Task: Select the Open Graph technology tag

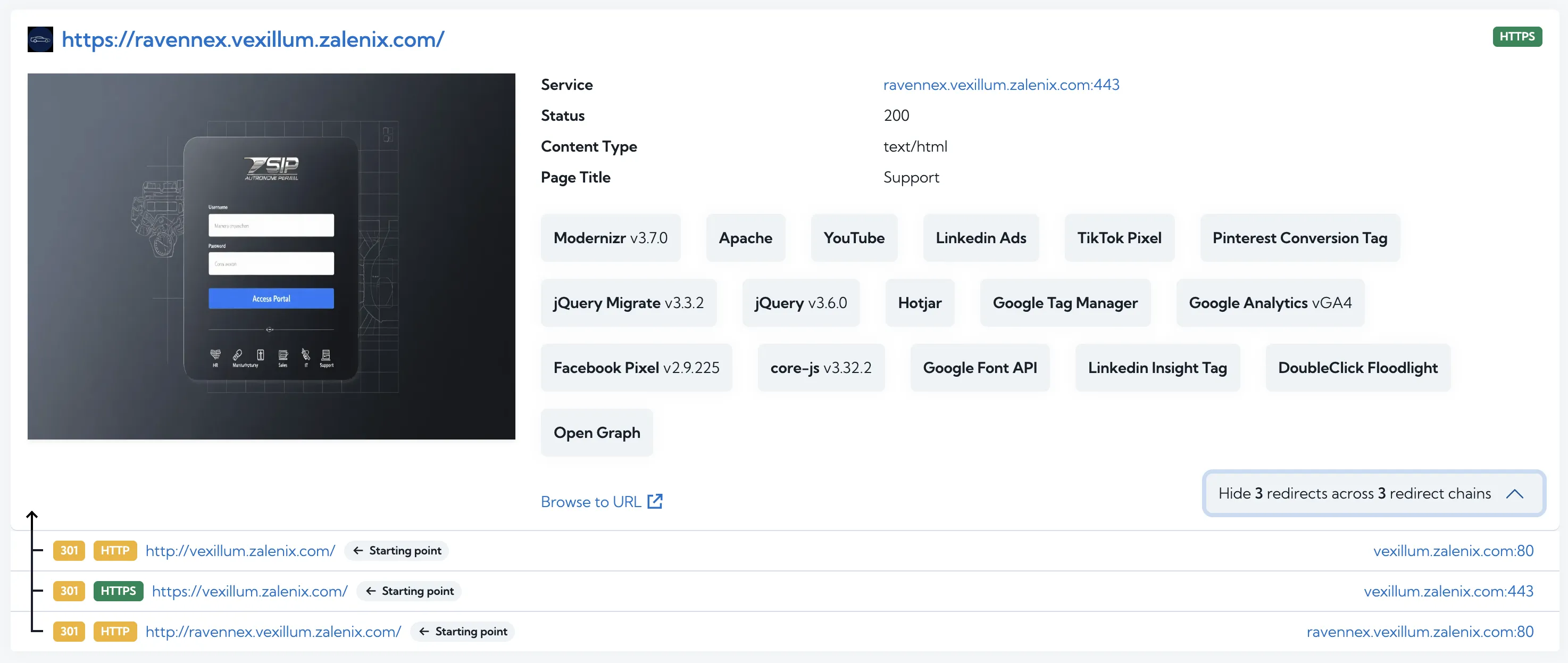Action: click(x=597, y=433)
